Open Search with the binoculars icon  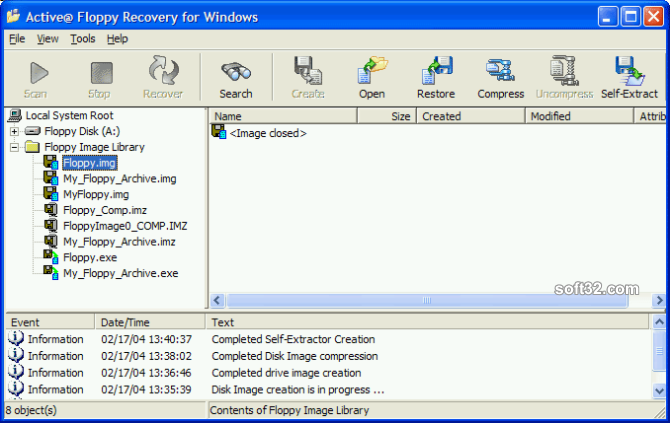236,72
